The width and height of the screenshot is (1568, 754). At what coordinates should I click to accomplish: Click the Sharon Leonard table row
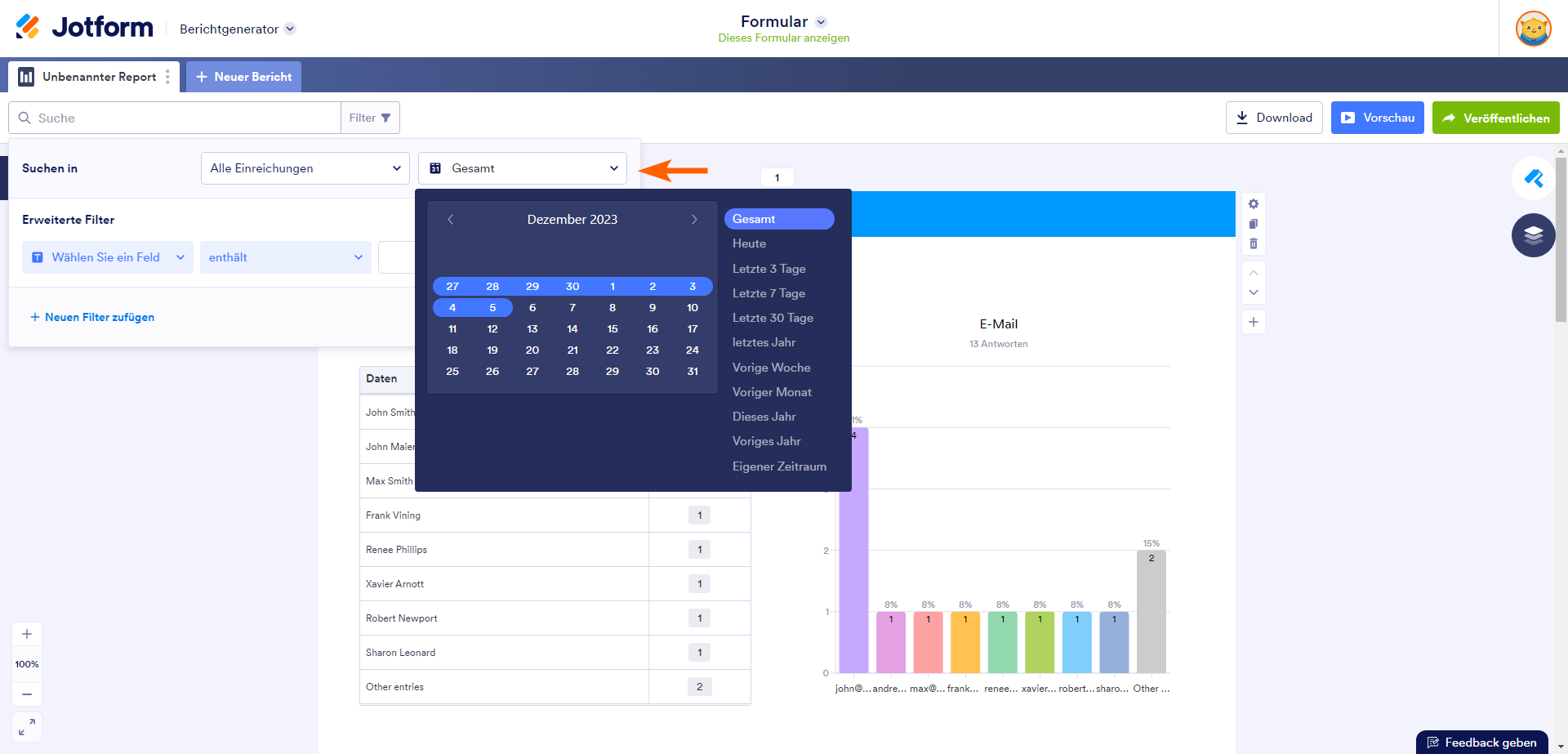(555, 653)
